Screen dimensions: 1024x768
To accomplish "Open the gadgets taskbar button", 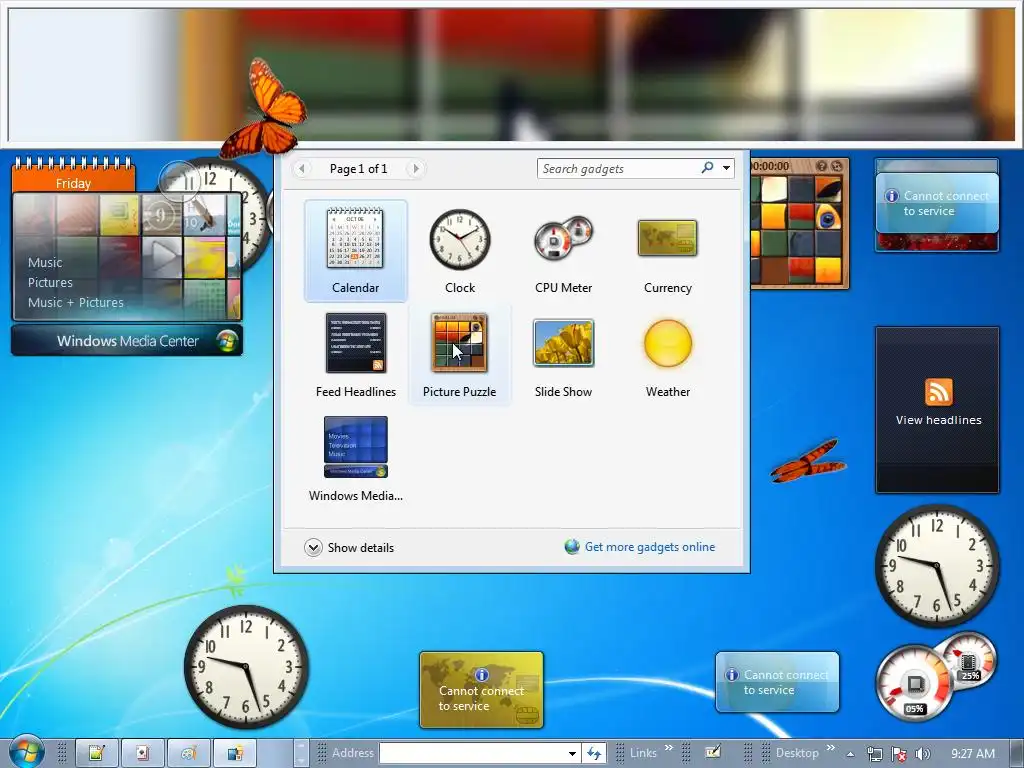I will 235,754.
